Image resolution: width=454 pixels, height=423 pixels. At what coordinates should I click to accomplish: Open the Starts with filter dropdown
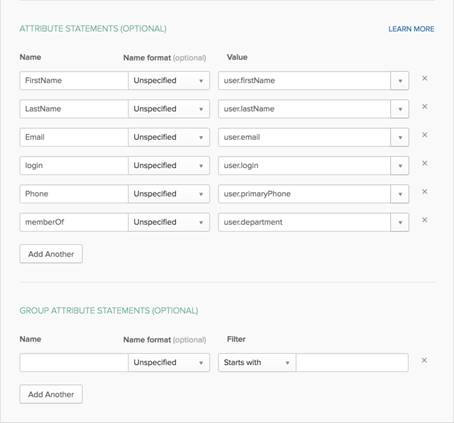pyautogui.click(x=257, y=363)
